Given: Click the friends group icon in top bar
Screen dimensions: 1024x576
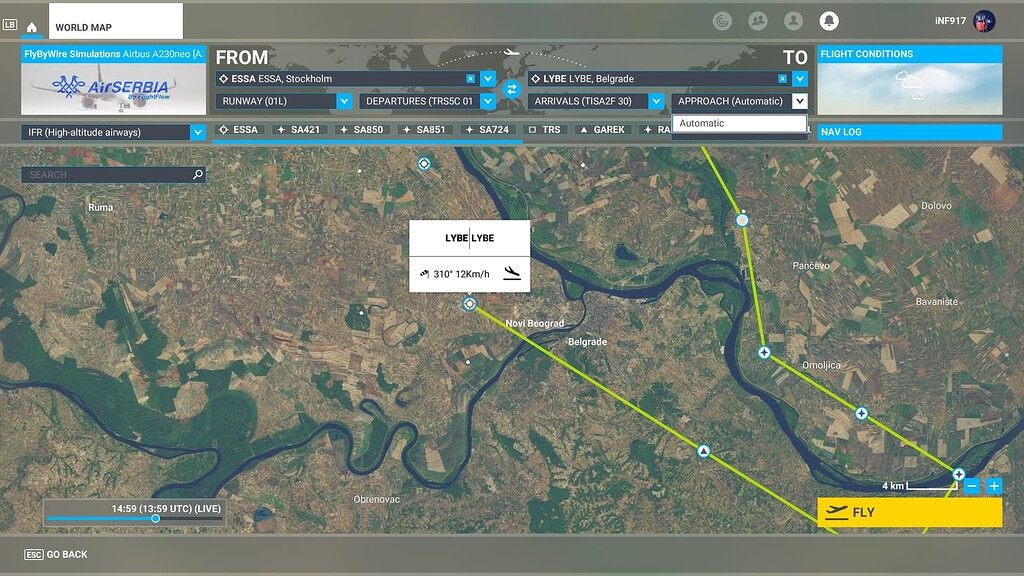Looking at the screenshot, I should tap(758, 20).
